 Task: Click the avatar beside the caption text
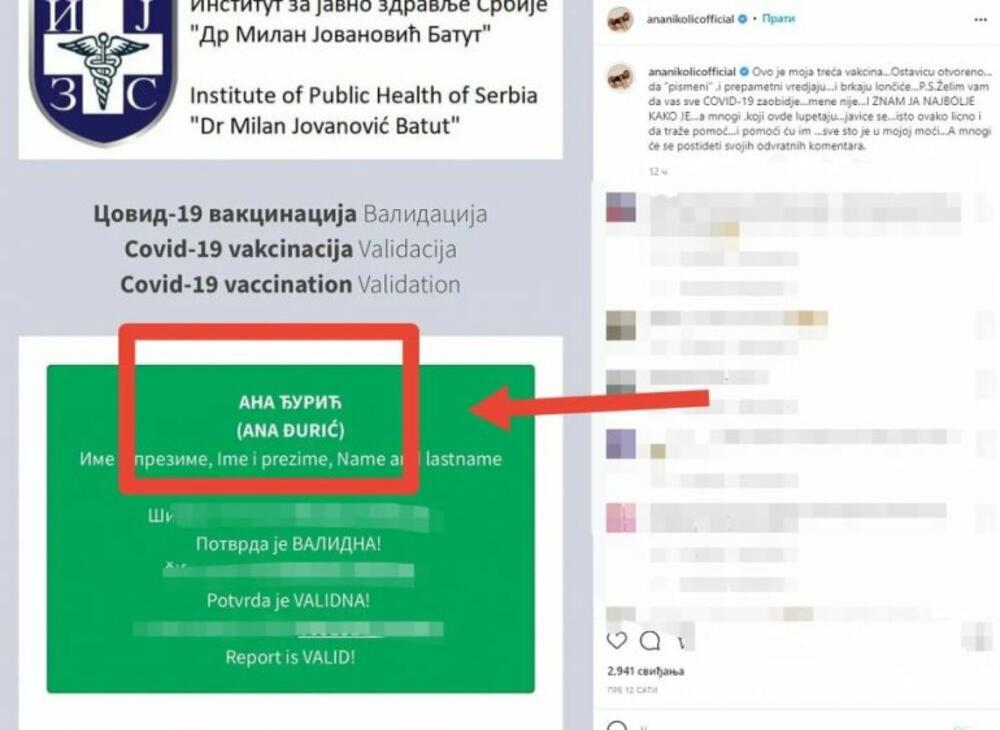pos(620,79)
